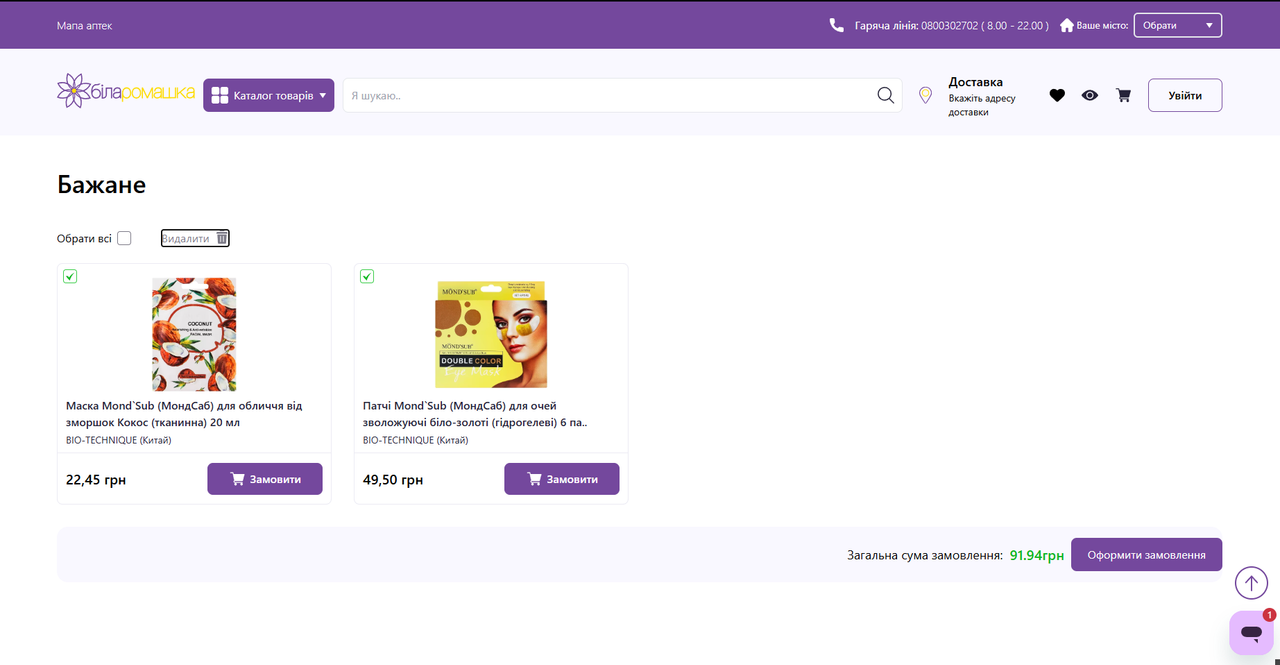The height and width of the screenshot is (665, 1280).
Task: Click the search magnifier icon
Action: [x=885, y=95]
